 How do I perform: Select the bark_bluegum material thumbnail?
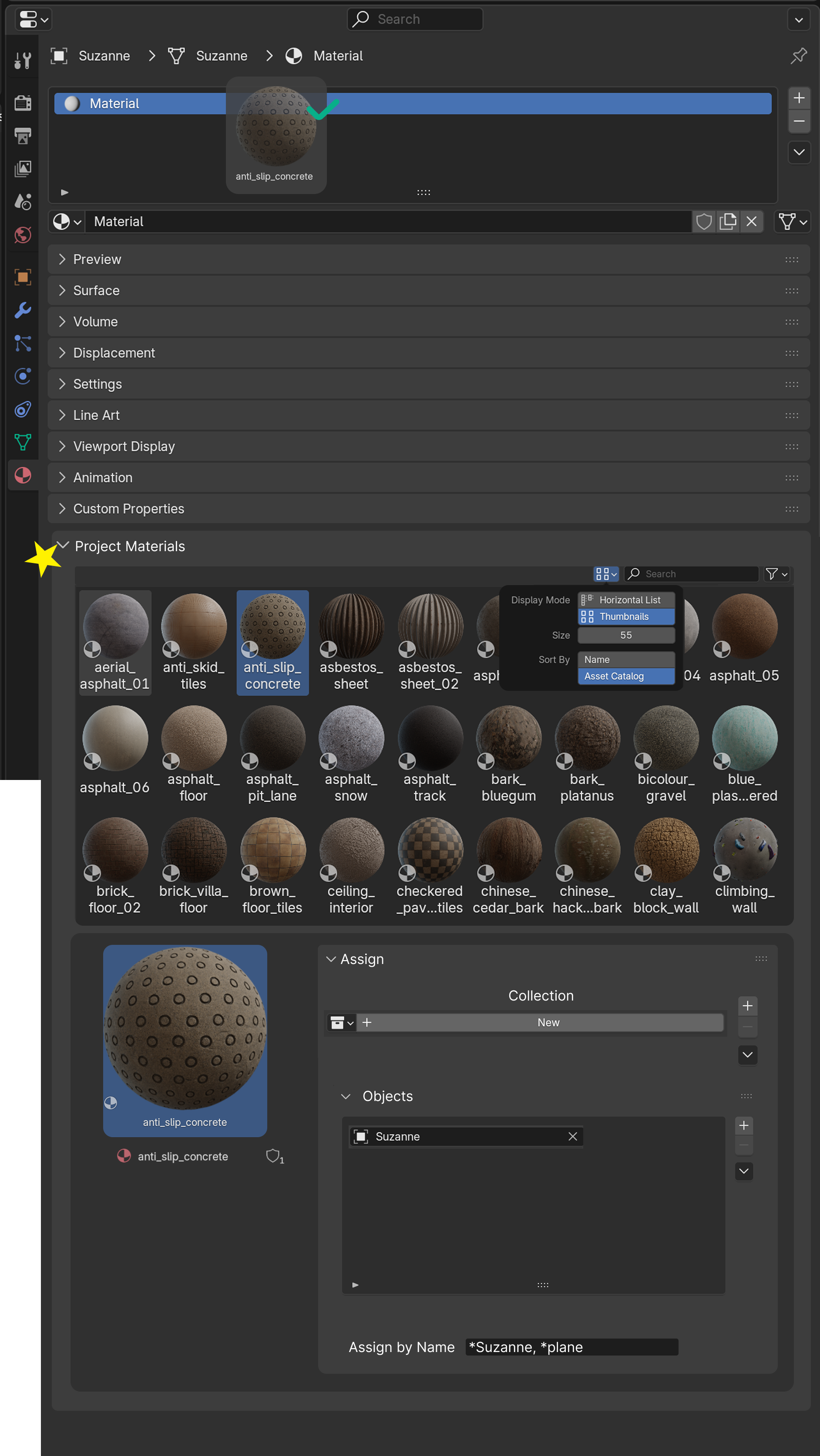pos(508,754)
